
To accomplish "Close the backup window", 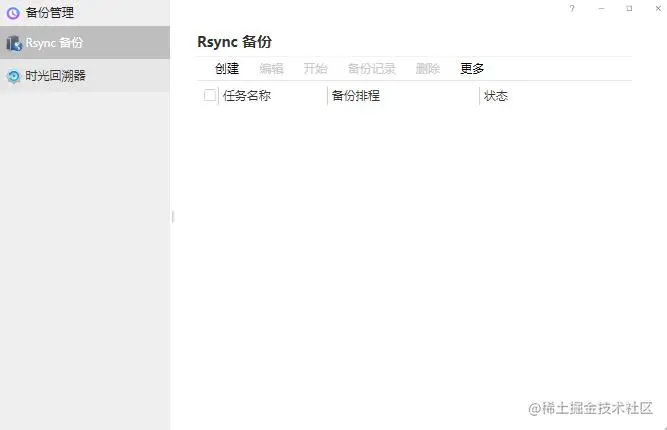I will tap(658, 9).
